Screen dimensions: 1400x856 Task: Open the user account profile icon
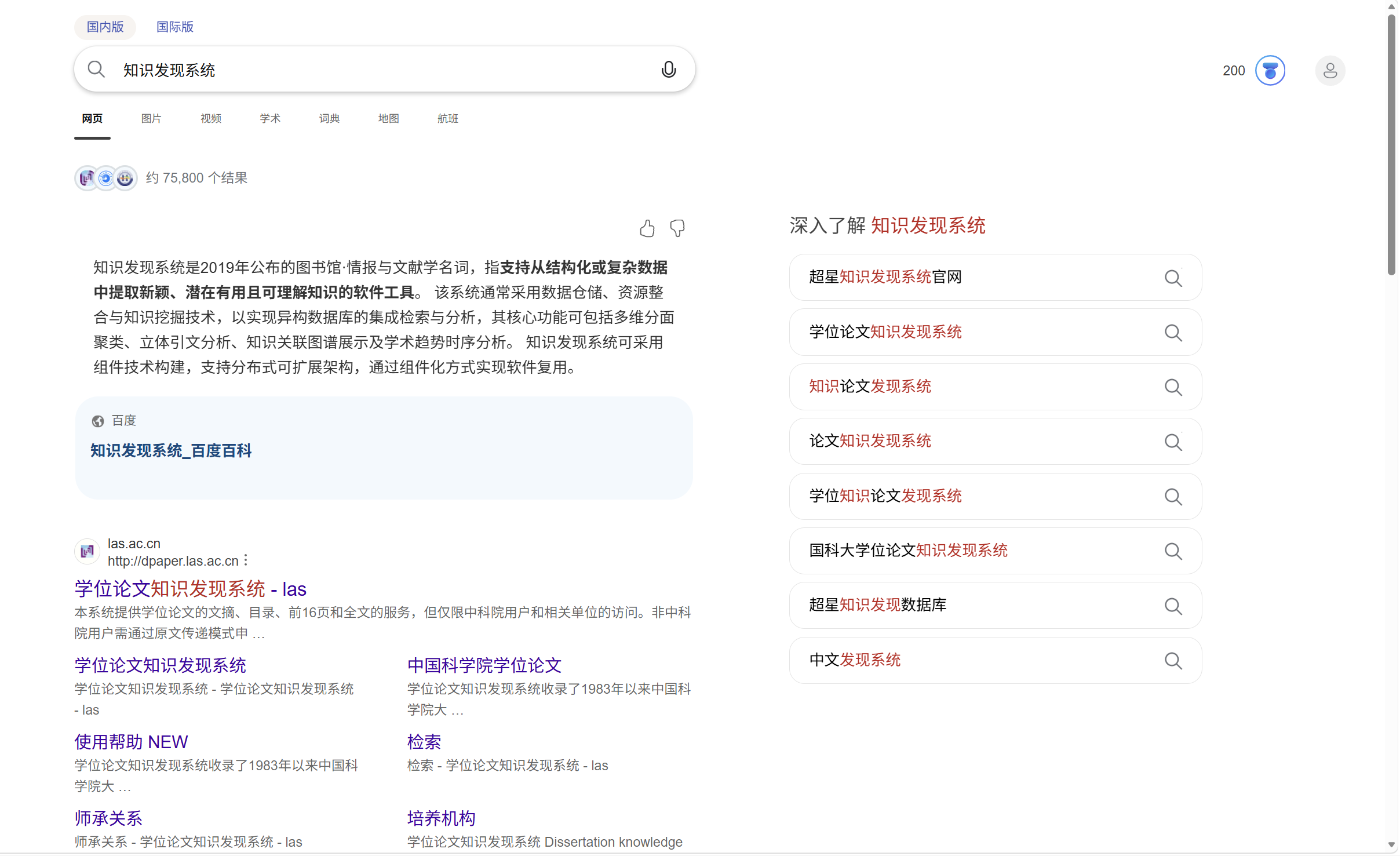(x=1330, y=71)
